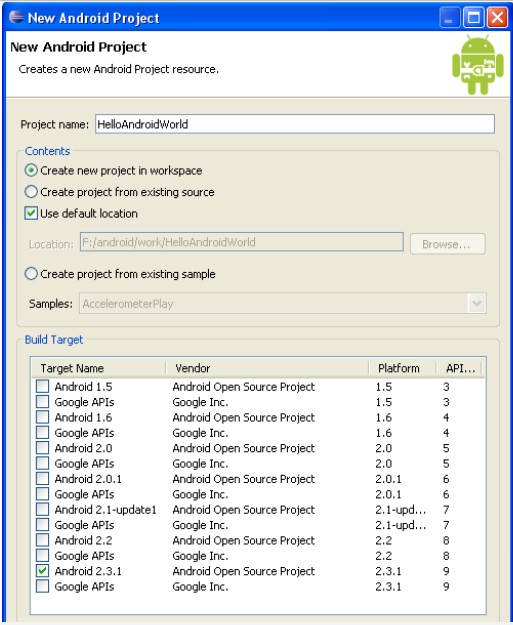Screen dimensions: 513x625
Task: Open the Samples dropdown arrow
Action: click(x=477, y=304)
